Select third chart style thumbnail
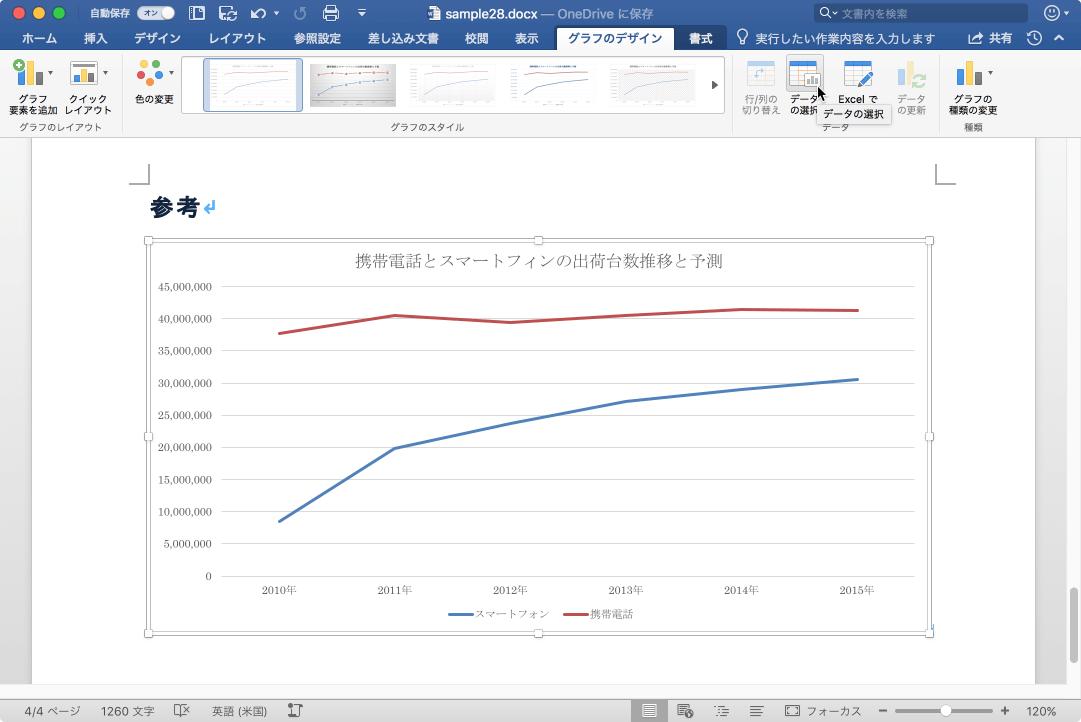Viewport: 1081px width, 722px height. pos(452,85)
